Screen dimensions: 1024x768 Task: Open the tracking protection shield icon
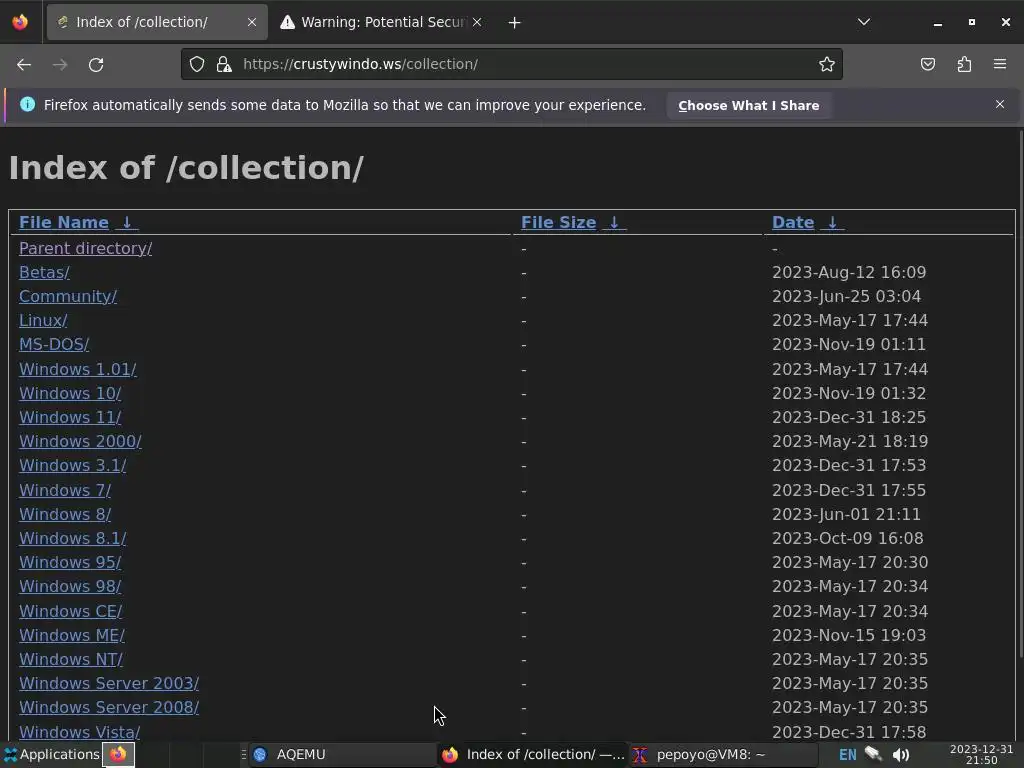click(197, 64)
